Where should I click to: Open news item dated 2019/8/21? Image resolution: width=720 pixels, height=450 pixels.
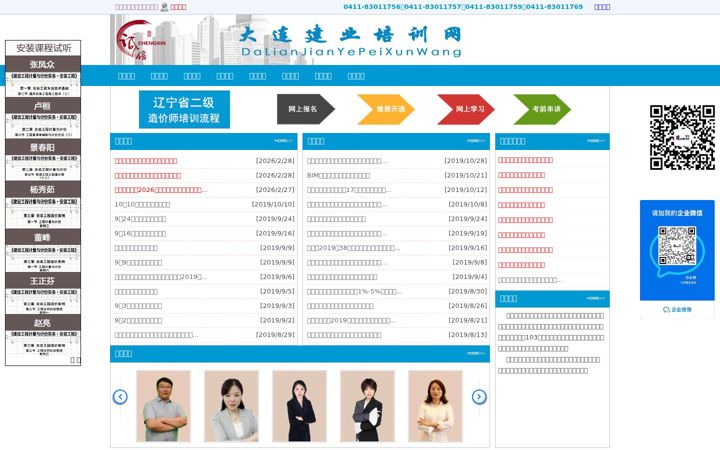[x=351, y=321]
